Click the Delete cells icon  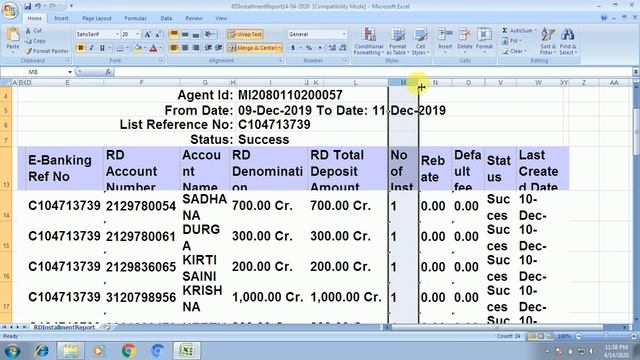tap(464, 35)
